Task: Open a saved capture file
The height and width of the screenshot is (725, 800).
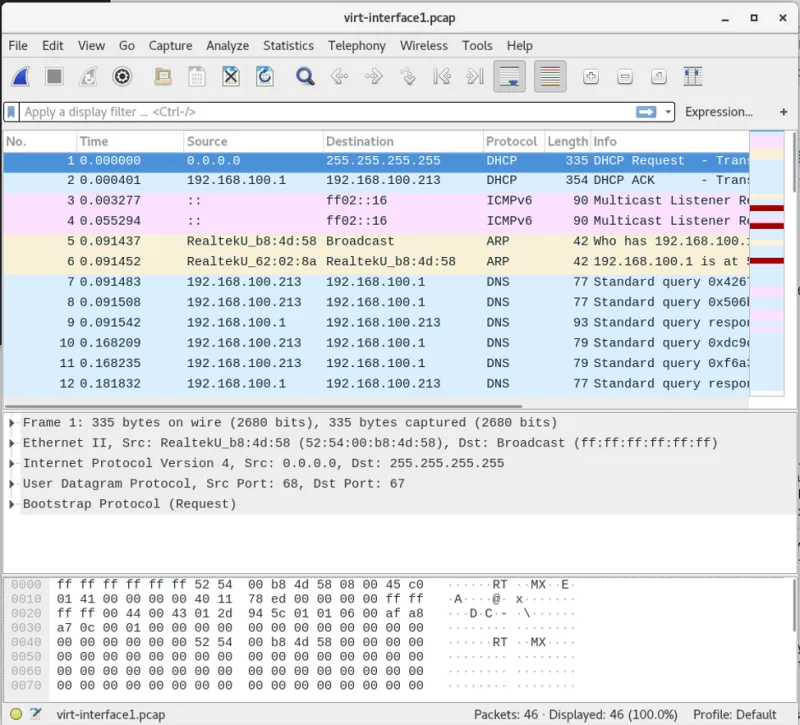Action: [x=160, y=76]
